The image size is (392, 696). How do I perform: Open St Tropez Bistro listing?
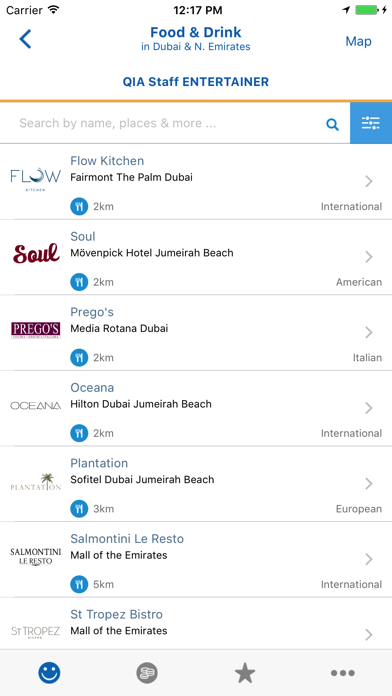point(196,623)
